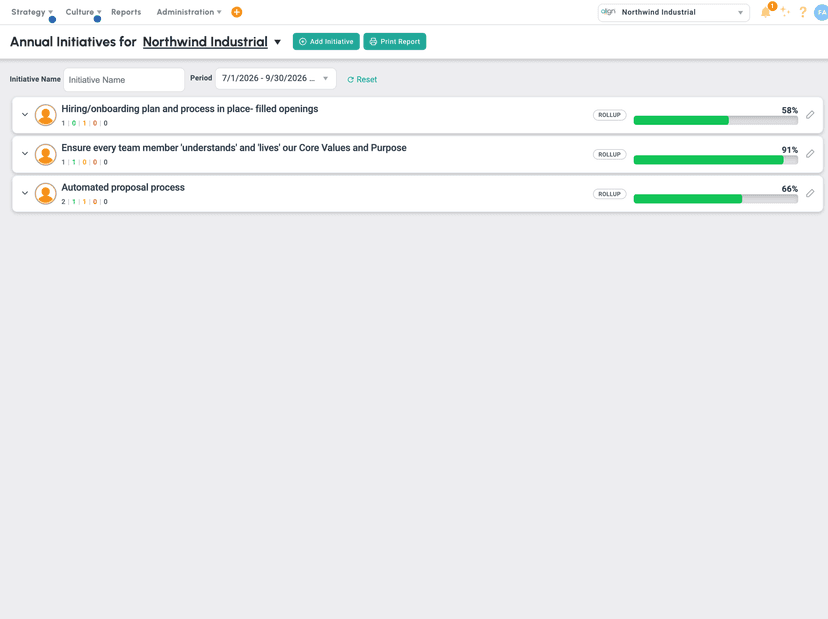Click status counts under Core Values initiative
828x619 pixels.
click(84, 162)
